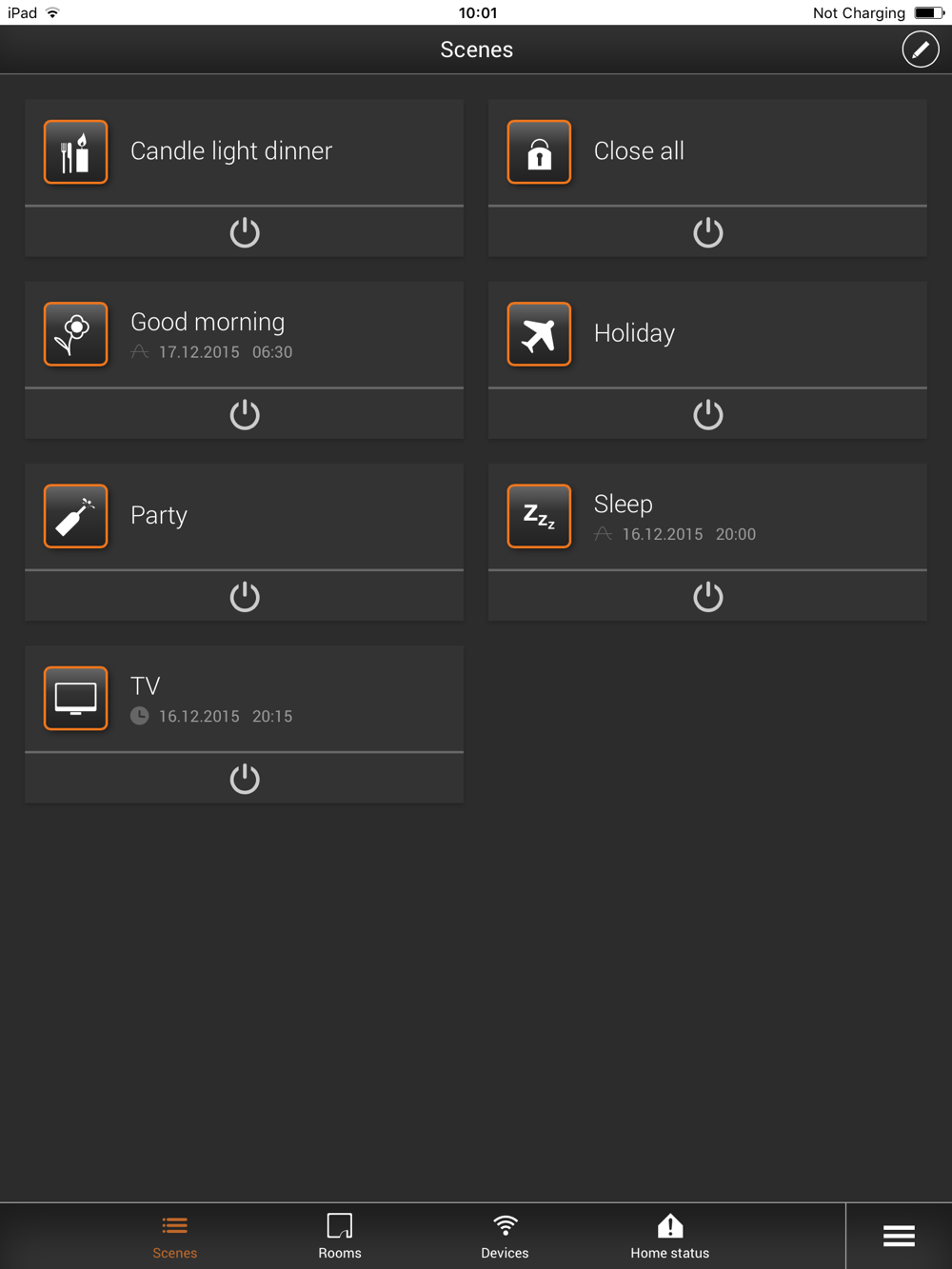Toggle the Close all scene power button

coord(707,232)
